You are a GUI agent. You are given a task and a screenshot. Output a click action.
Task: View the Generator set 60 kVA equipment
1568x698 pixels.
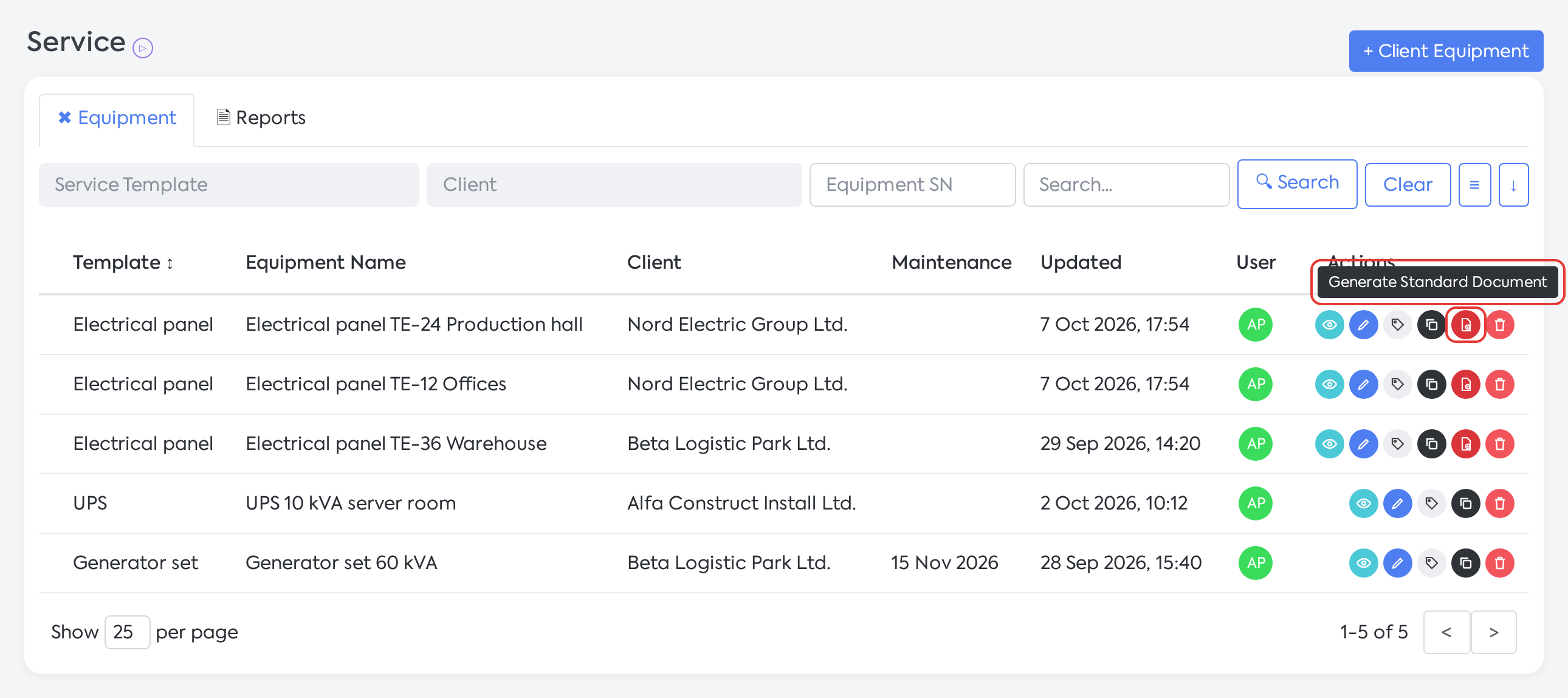click(x=1363, y=564)
